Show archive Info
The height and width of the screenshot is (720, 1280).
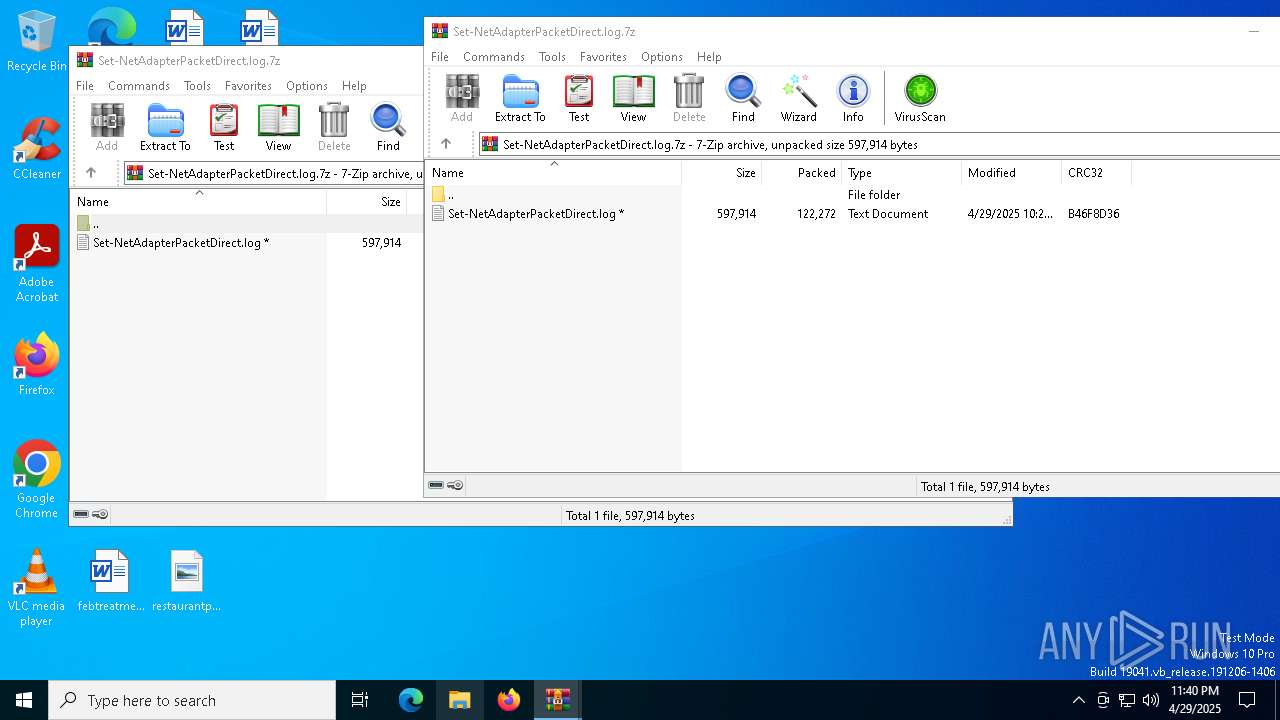853,98
